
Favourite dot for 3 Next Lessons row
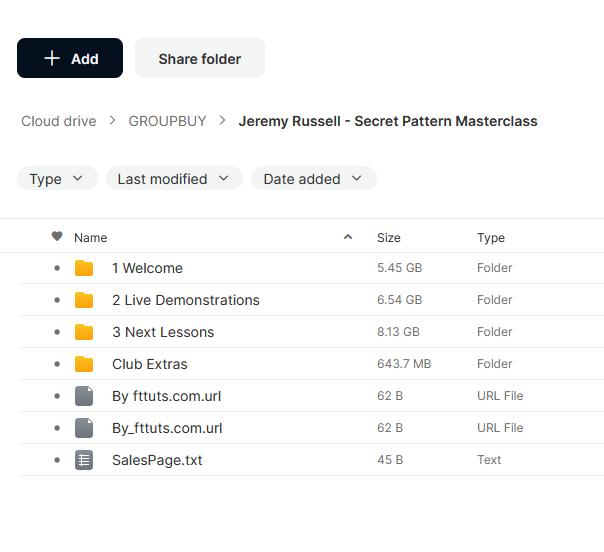tap(57, 332)
